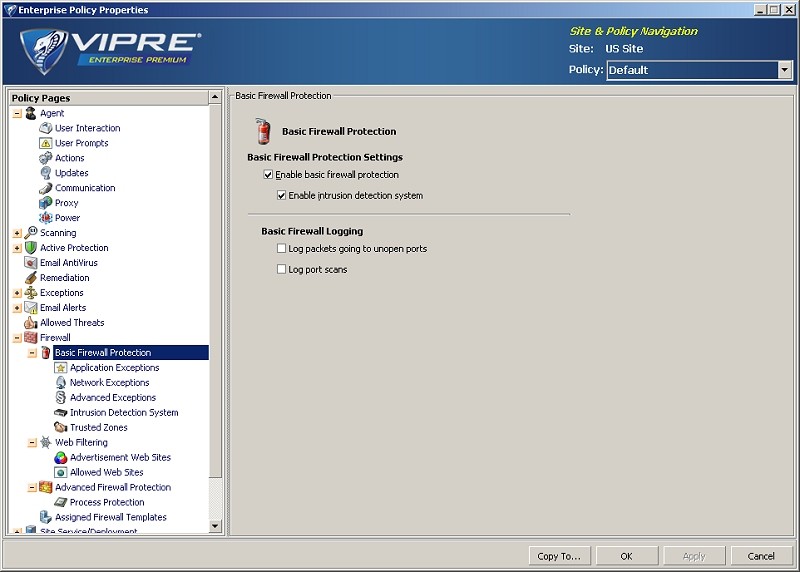Image resolution: width=800 pixels, height=572 pixels.
Task: Click the Proxy icon
Action: 45,203
